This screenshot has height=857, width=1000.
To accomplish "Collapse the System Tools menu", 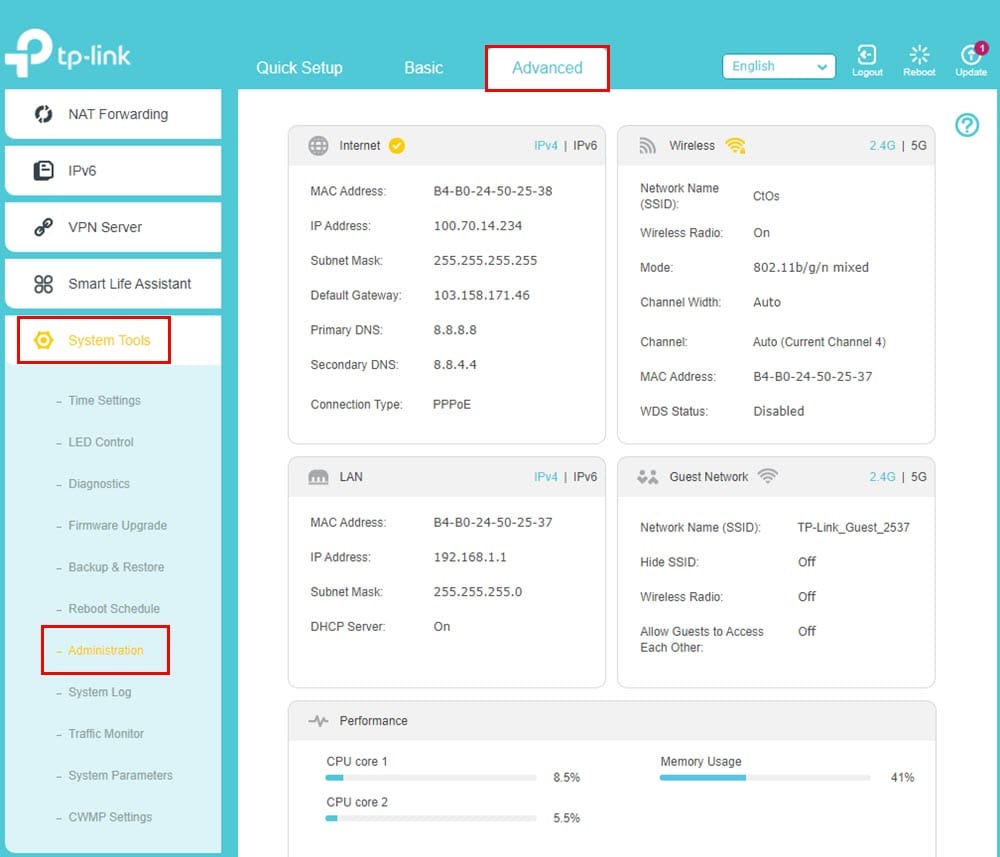I will click(x=113, y=340).
